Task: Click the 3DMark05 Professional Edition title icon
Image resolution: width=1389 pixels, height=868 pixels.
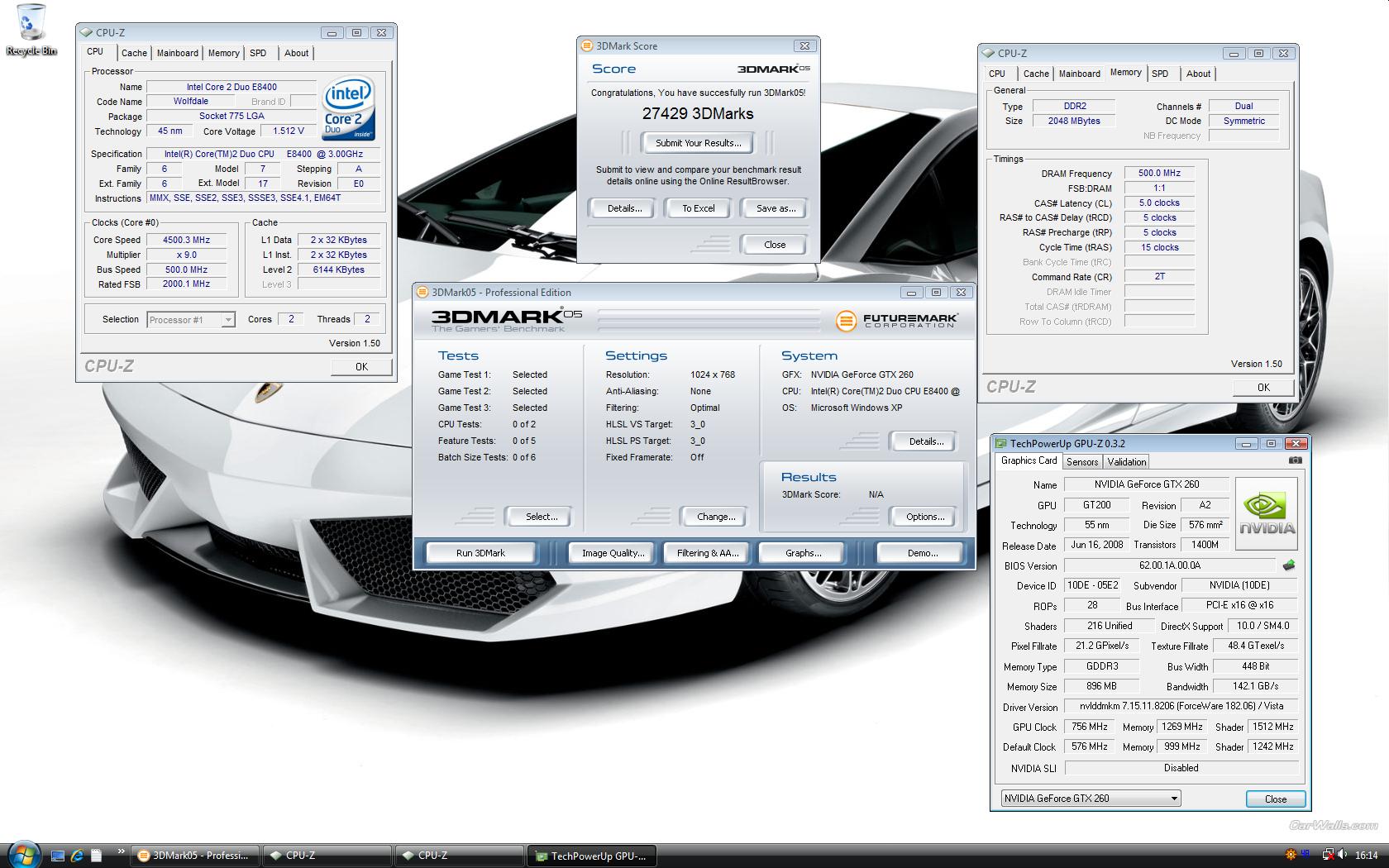Action: point(422,292)
